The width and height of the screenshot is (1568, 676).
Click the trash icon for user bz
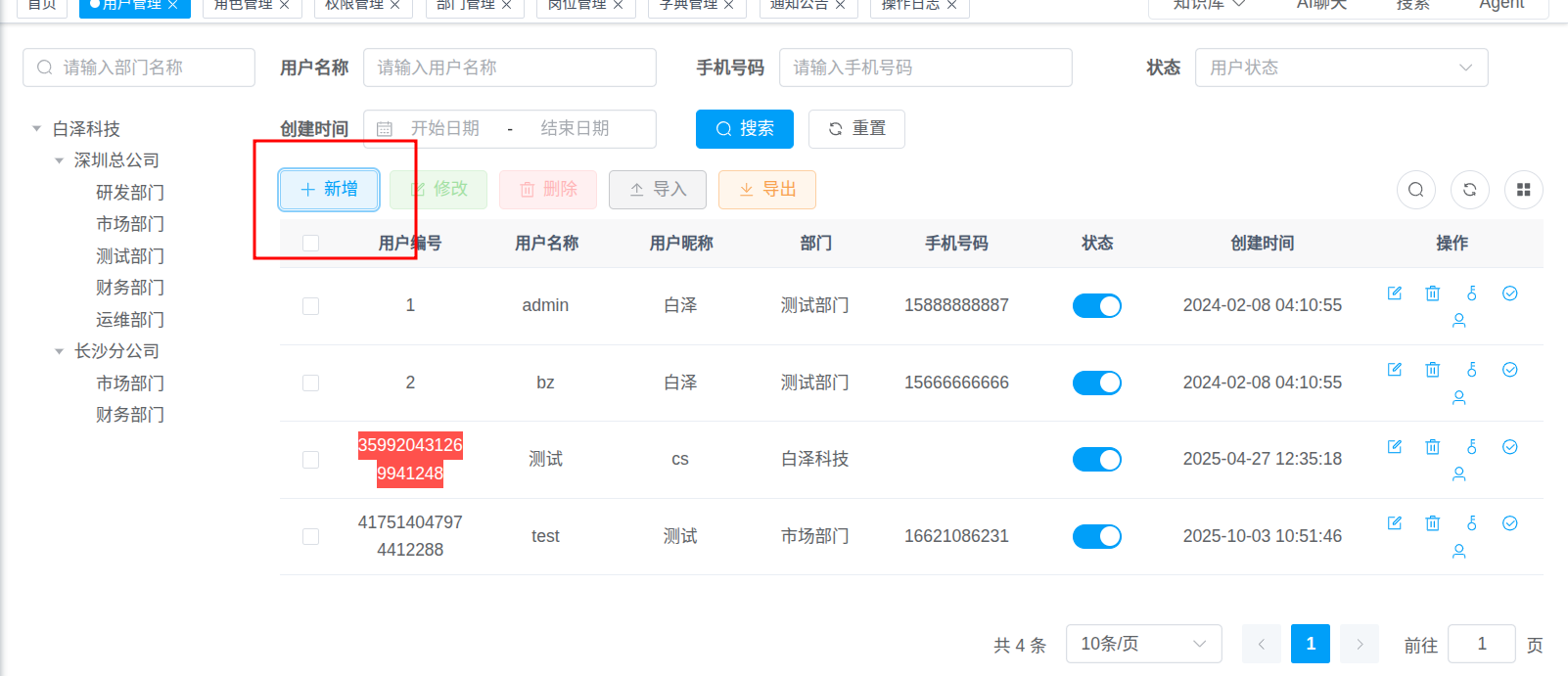(x=1433, y=370)
